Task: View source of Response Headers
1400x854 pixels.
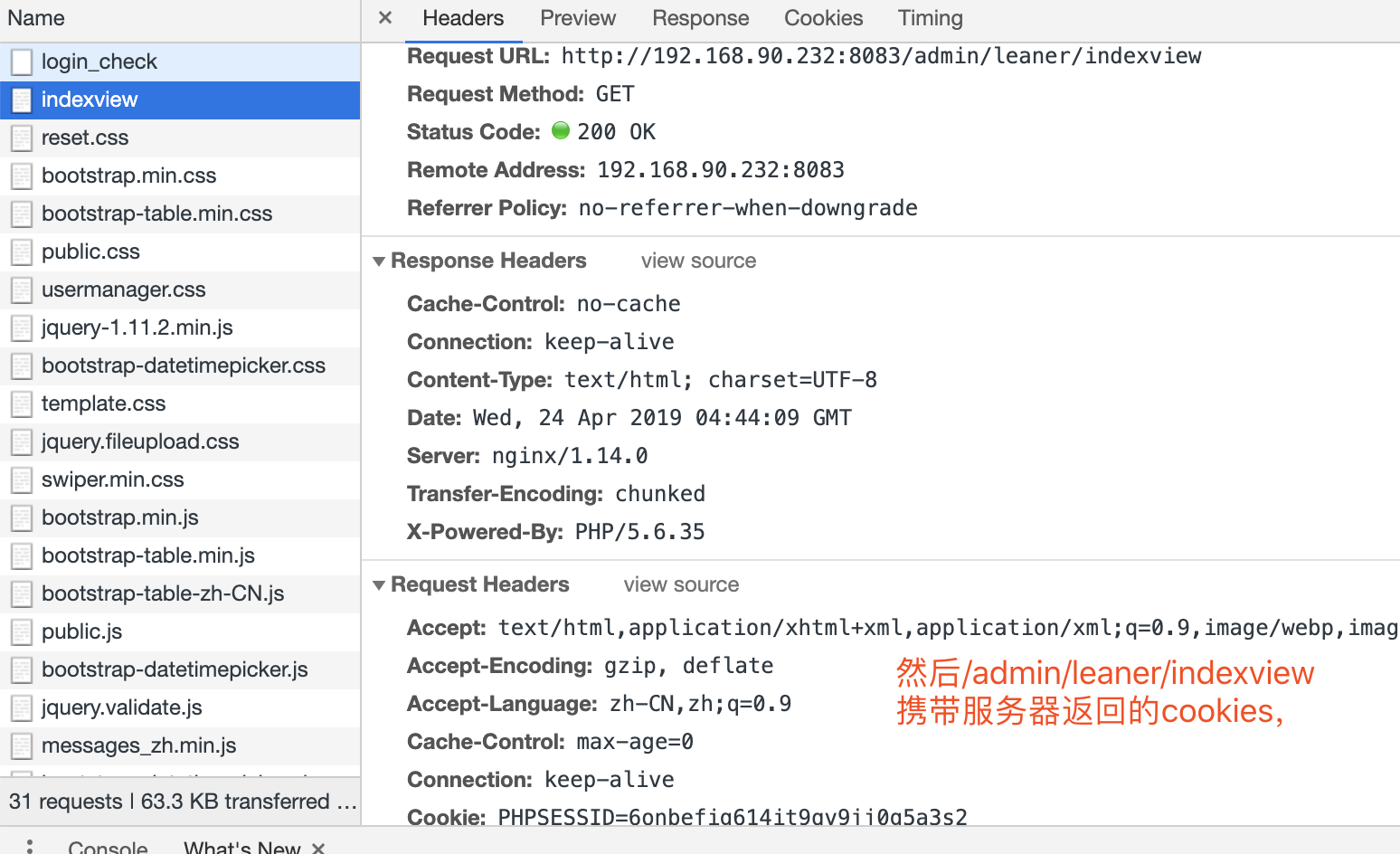Action: pyautogui.click(x=698, y=261)
